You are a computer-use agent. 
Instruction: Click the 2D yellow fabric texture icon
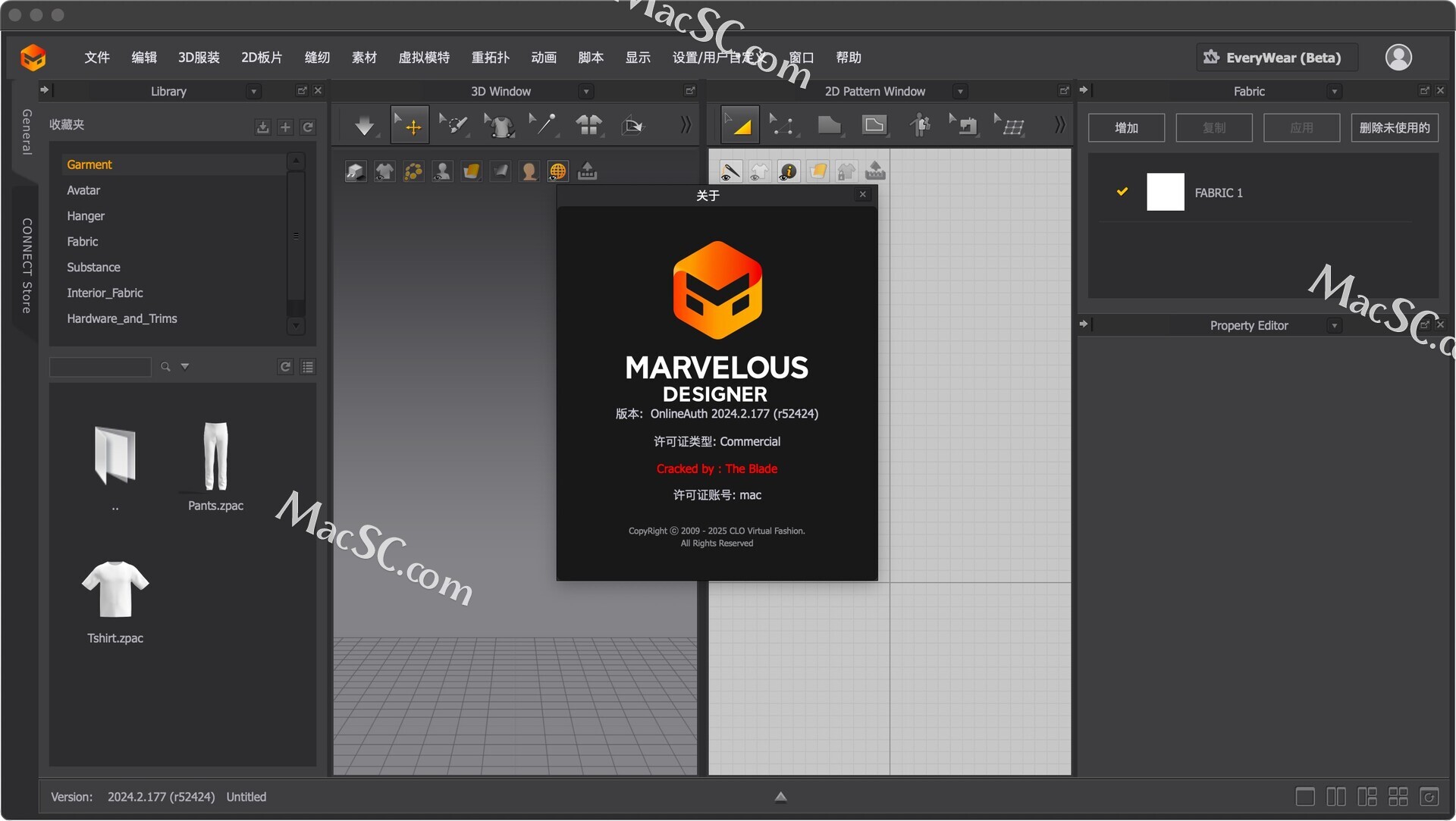817,172
